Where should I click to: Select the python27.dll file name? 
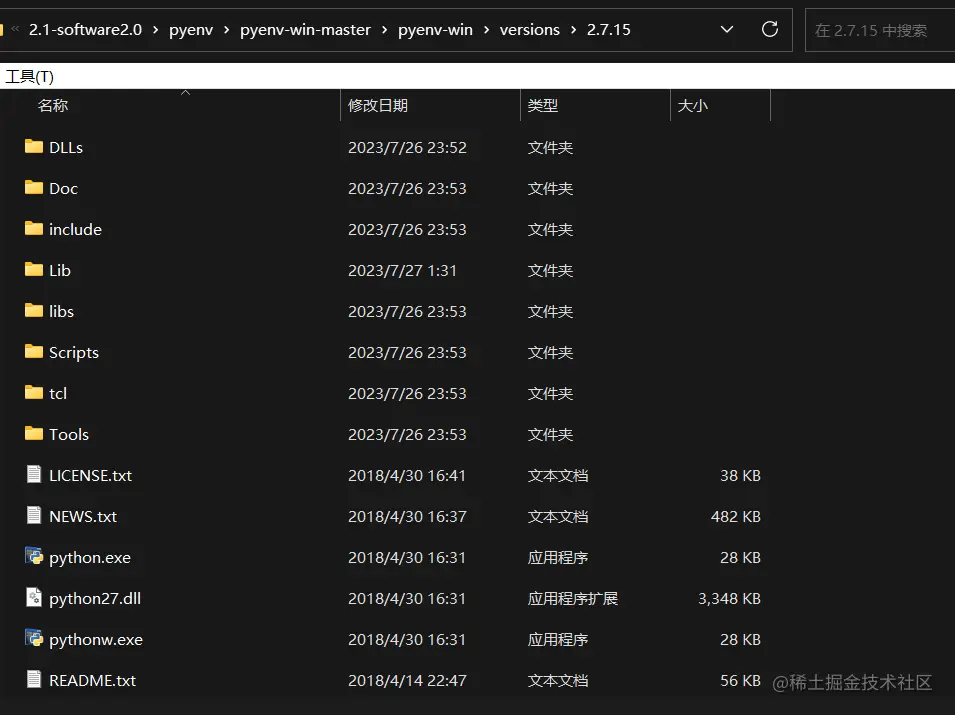pyautogui.click(x=95, y=599)
